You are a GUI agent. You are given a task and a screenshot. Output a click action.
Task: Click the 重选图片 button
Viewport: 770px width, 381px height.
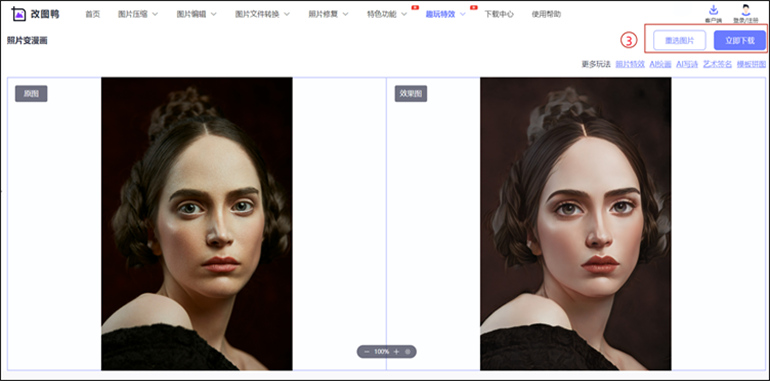click(679, 40)
